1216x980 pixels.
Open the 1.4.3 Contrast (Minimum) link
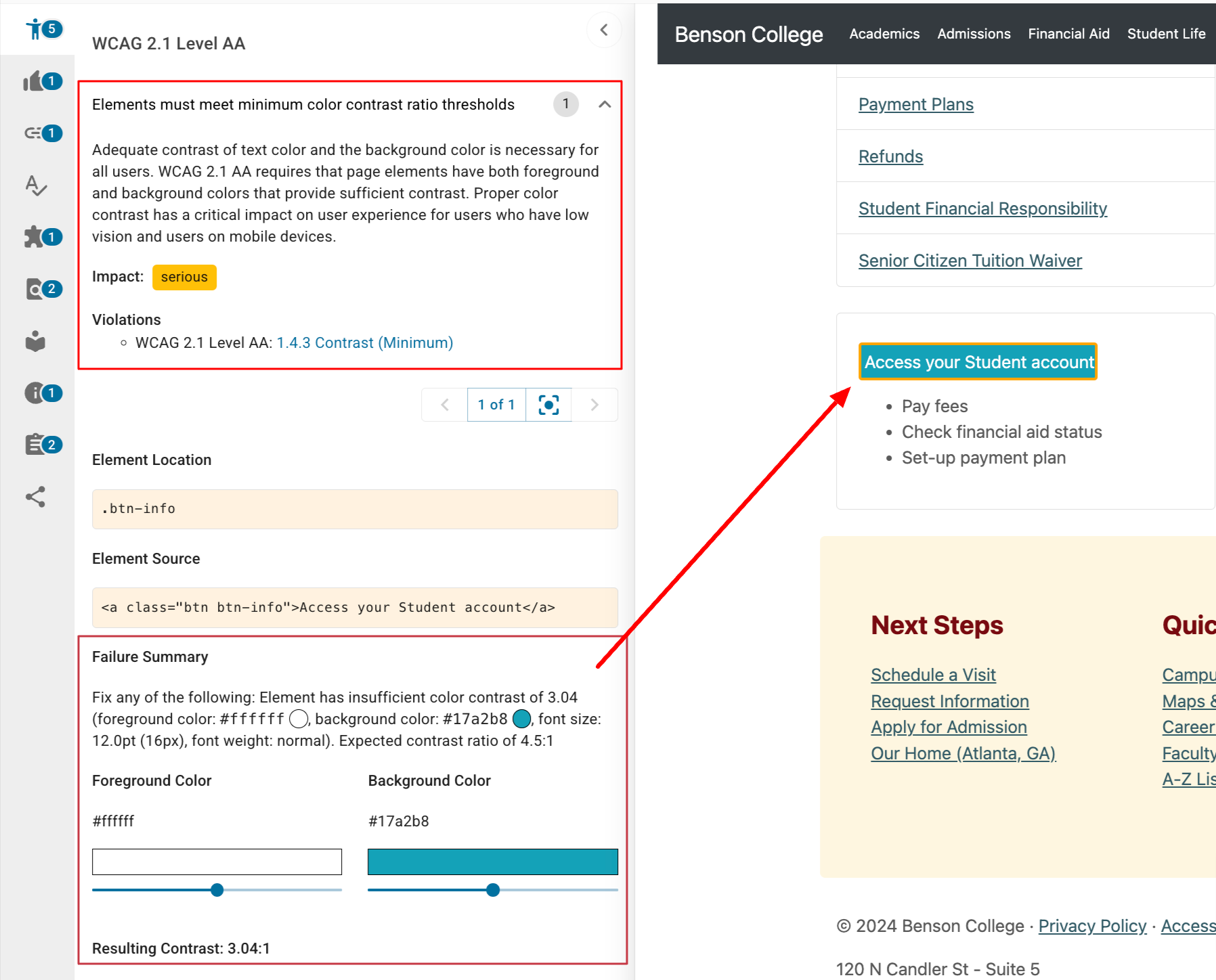click(365, 343)
